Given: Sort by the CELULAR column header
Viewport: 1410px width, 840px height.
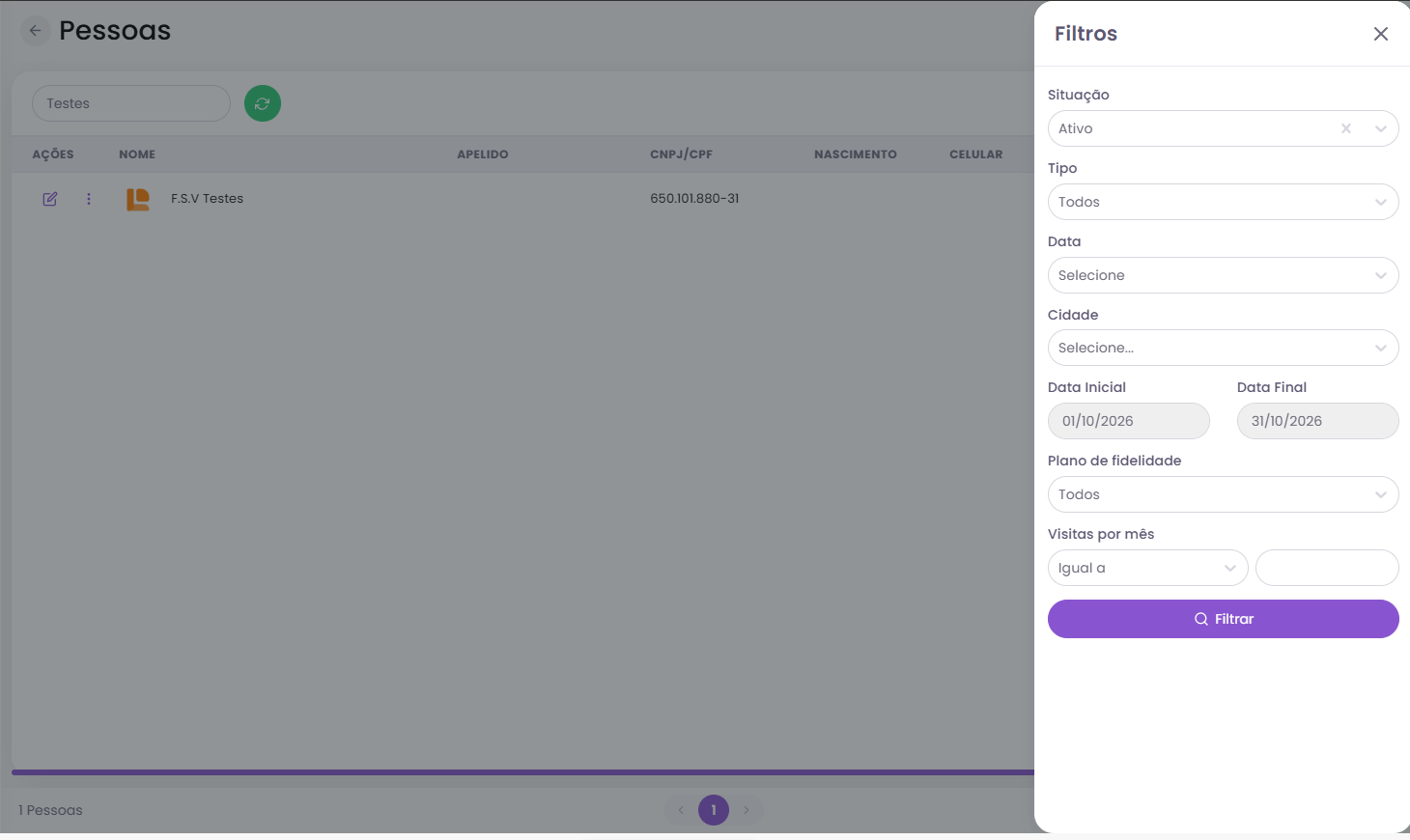Looking at the screenshot, I should point(976,154).
